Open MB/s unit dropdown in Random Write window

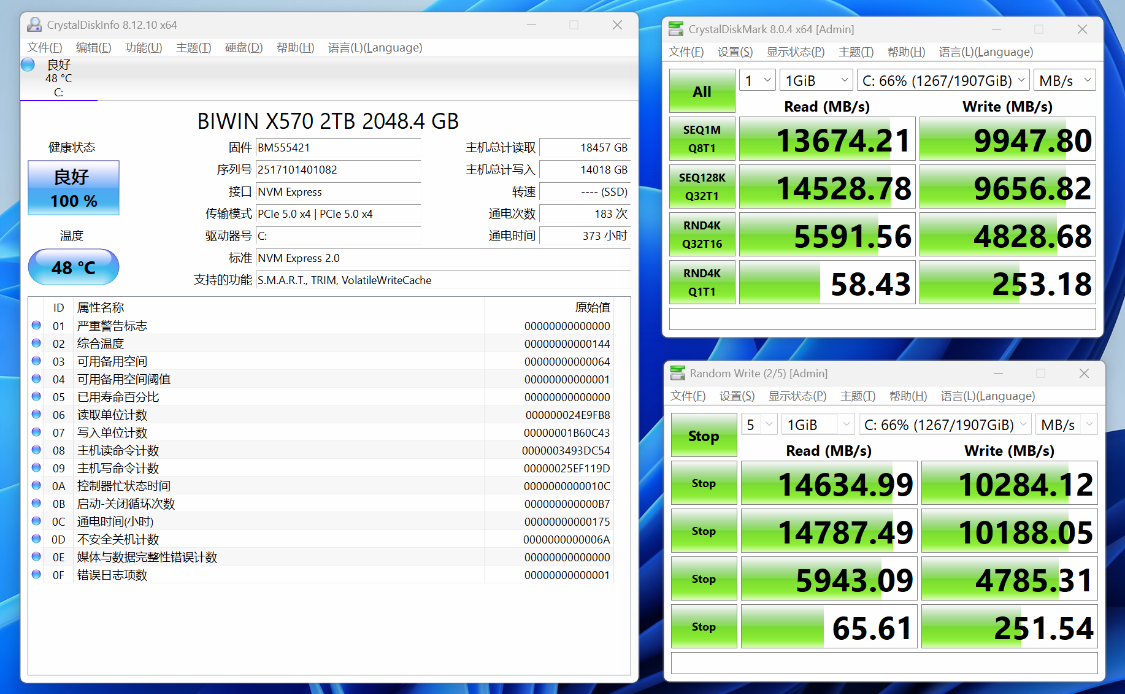[1066, 425]
